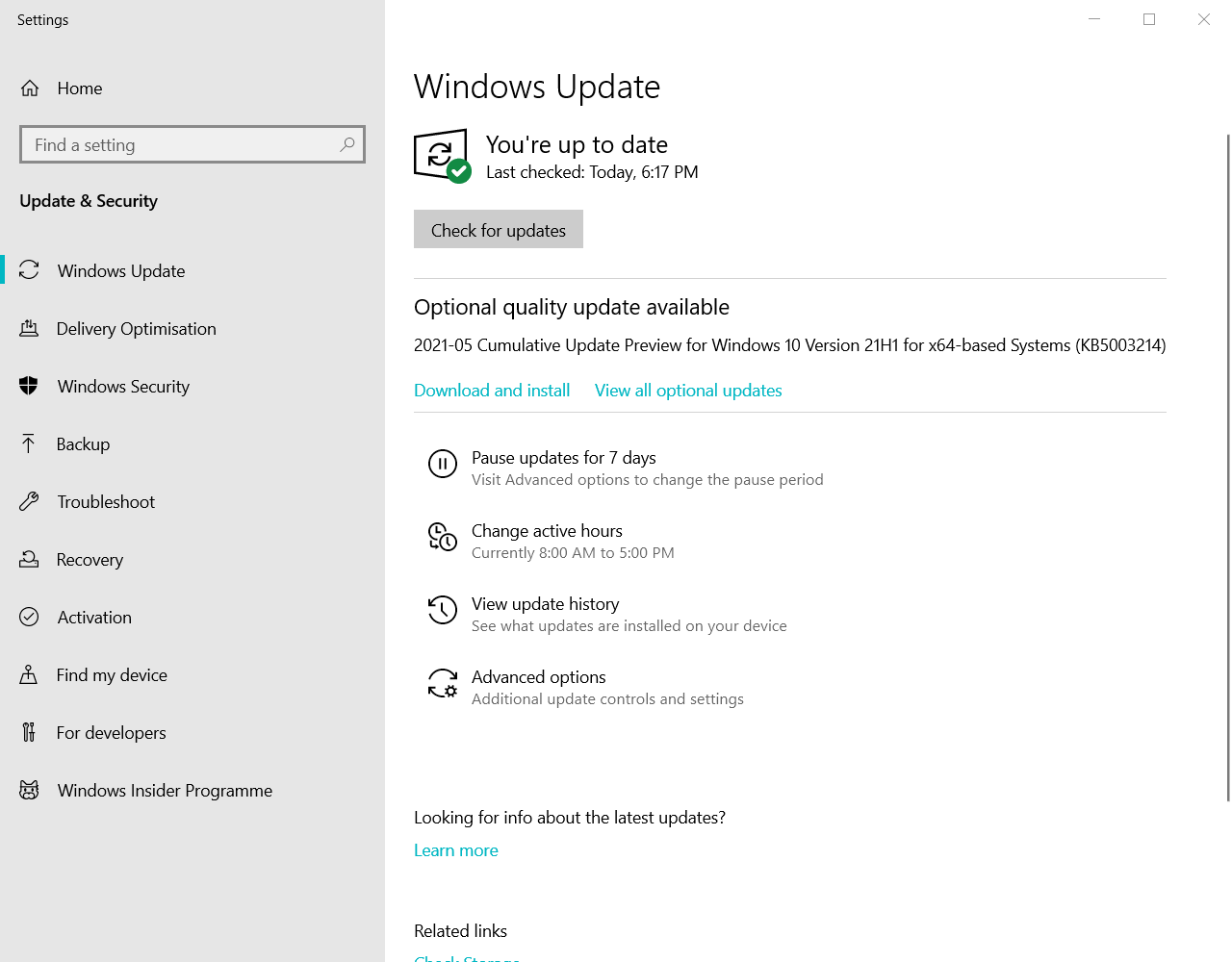Click Download and install link

[x=492, y=390]
